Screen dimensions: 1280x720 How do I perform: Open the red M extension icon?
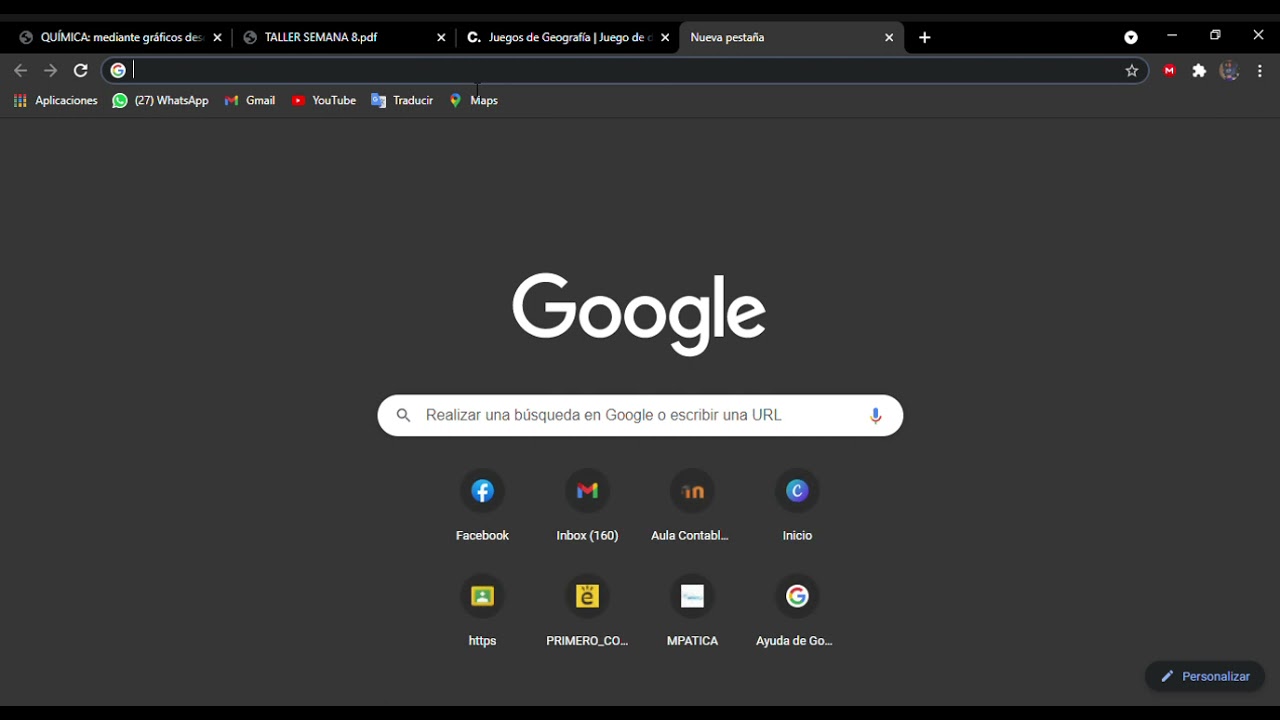[1169, 71]
